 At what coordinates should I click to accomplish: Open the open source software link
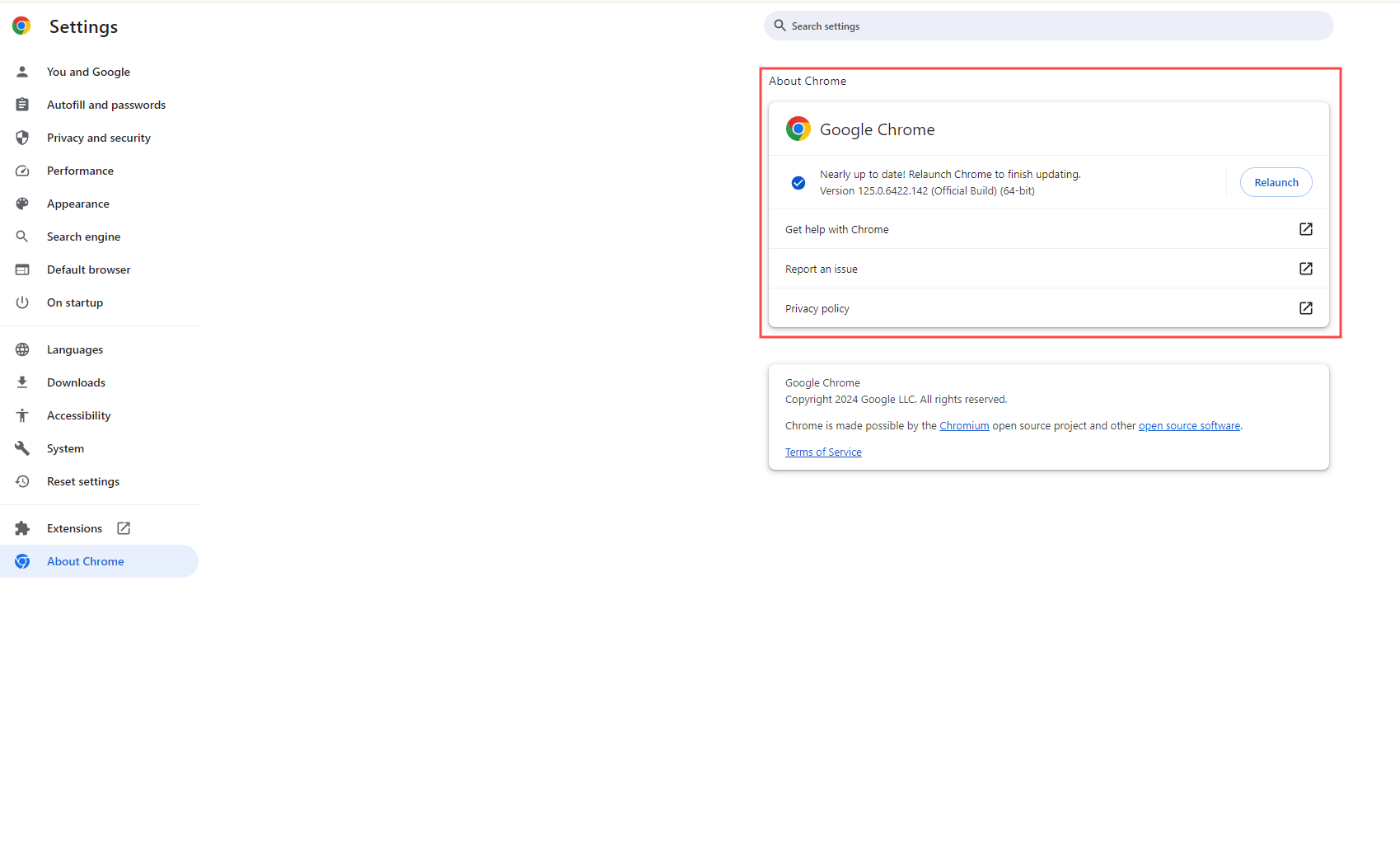1189,426
